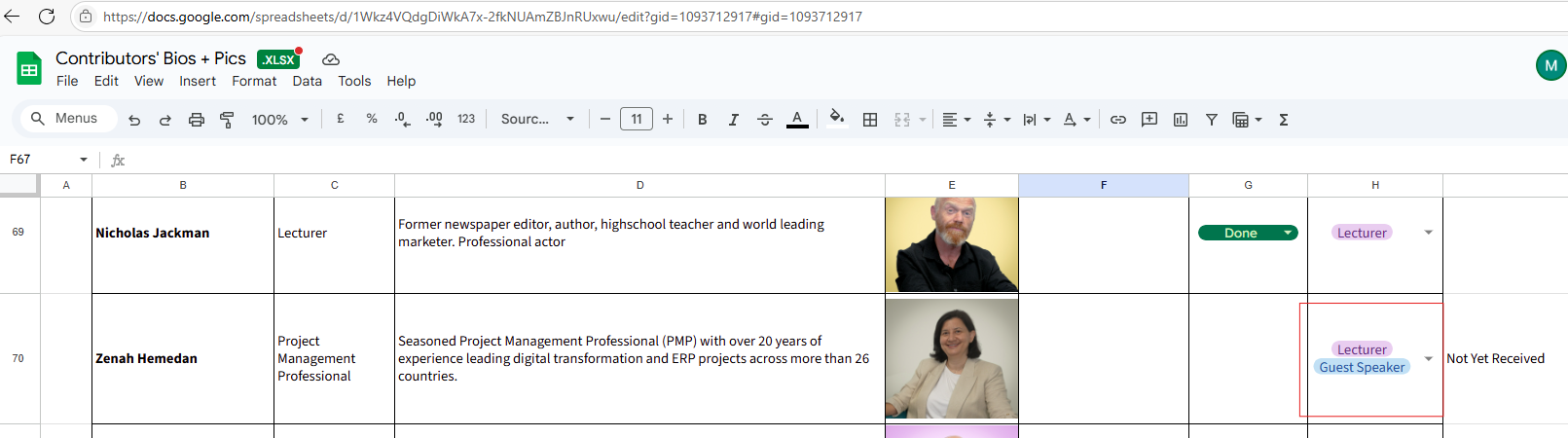The image size is (1568, 438).
Task: Toggle strikethrough formatting
Action: (765, 120)
